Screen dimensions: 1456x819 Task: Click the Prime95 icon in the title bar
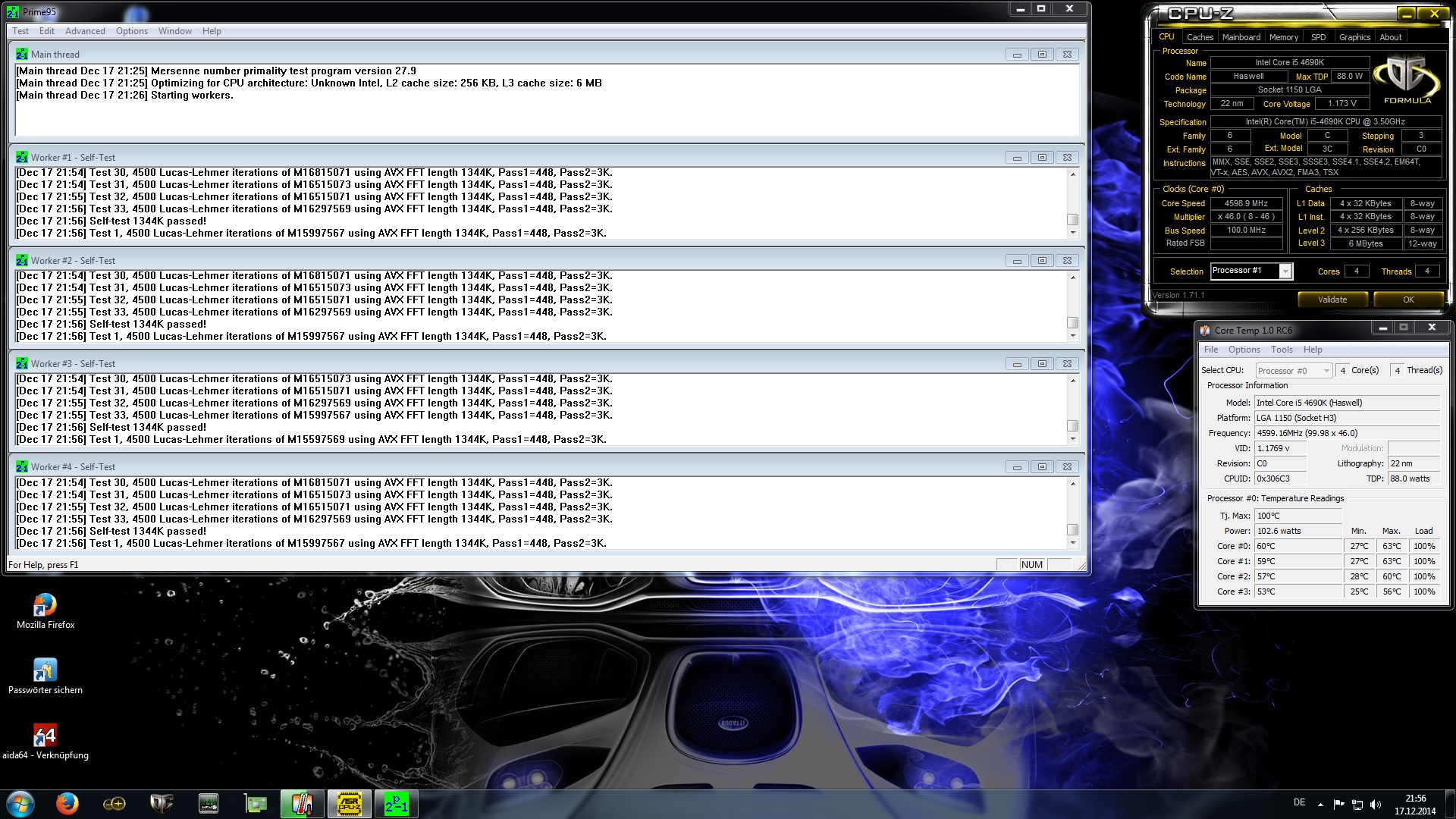tap(13, 11)
